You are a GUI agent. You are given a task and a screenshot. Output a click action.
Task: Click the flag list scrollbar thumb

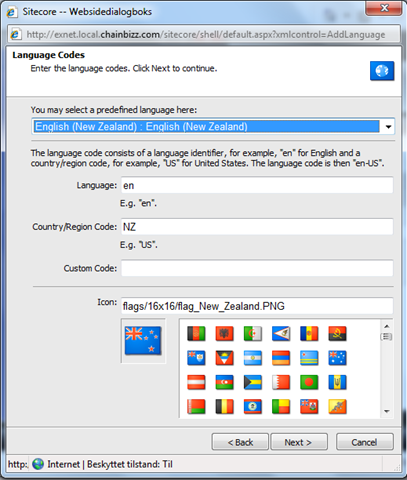point(387,337)
